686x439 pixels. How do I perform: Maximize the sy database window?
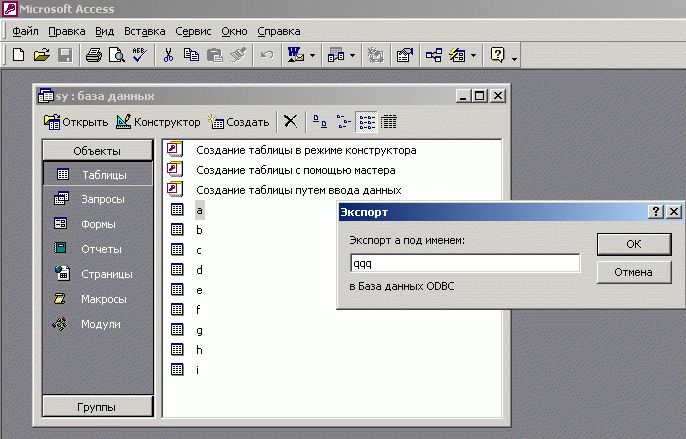480,96
